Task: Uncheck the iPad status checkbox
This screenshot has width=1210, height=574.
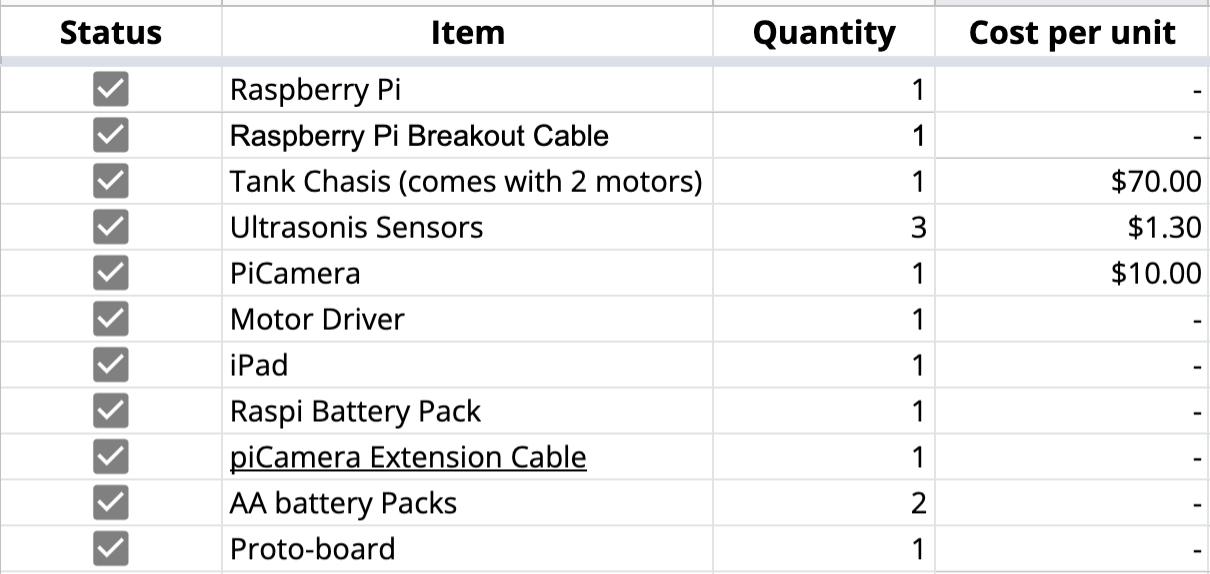Action: [110, 365]
